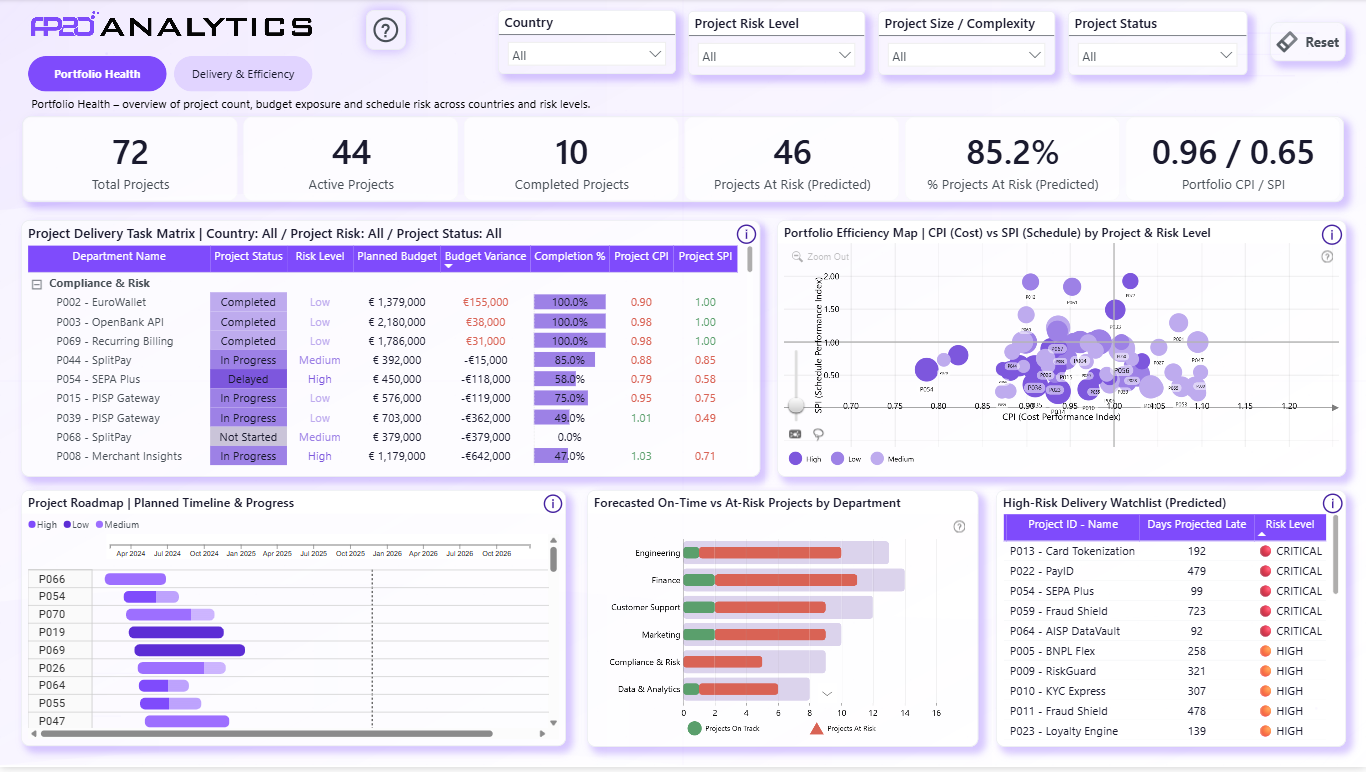Toggle the High risk legend under the efficiency map
This screenshot has width=1366, height=772.
coord(796,457)
